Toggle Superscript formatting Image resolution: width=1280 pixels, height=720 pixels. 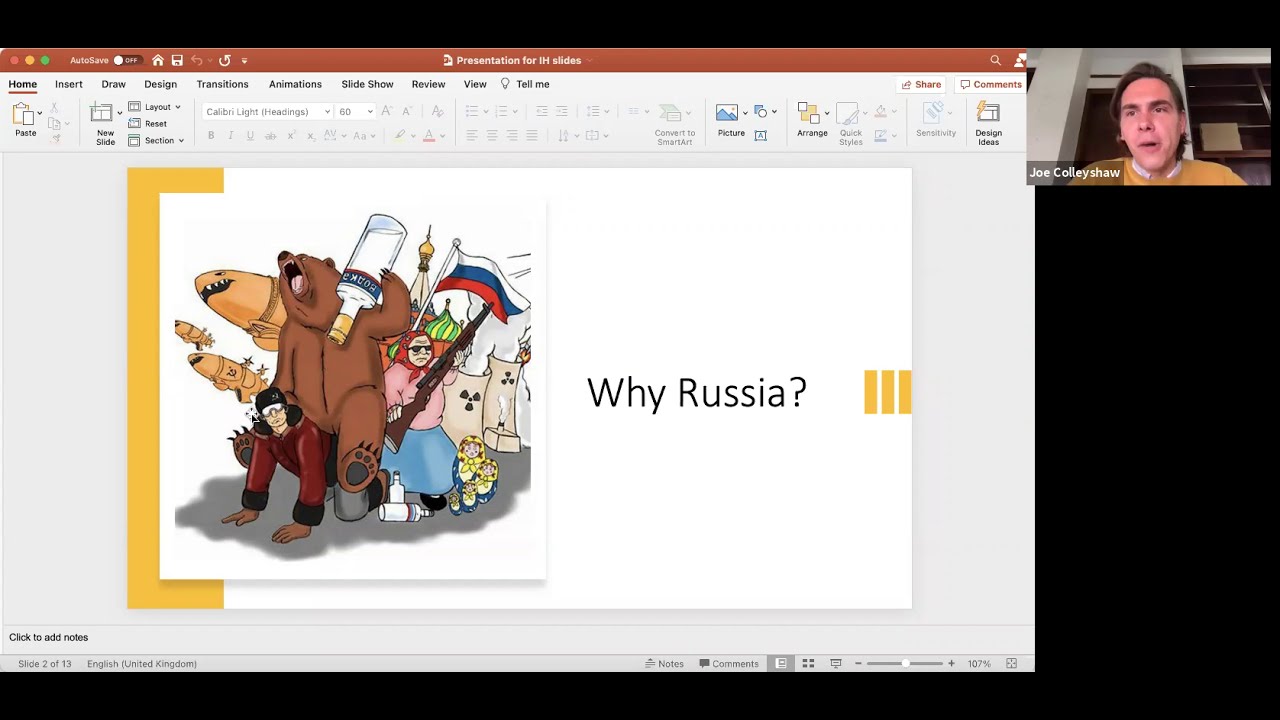pos(290,136)
